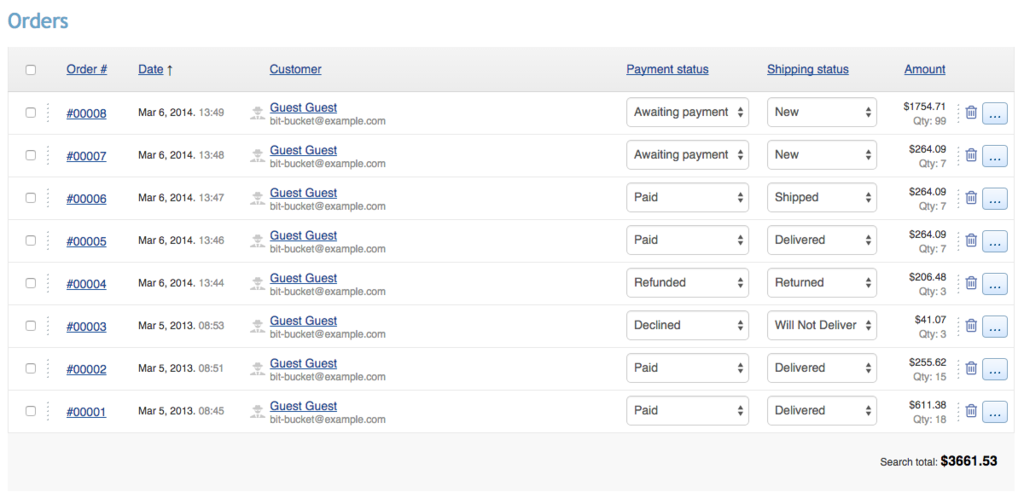Expand shipping status dropdown showing Shipped
1024x498 pixels.
pos(822,198)
